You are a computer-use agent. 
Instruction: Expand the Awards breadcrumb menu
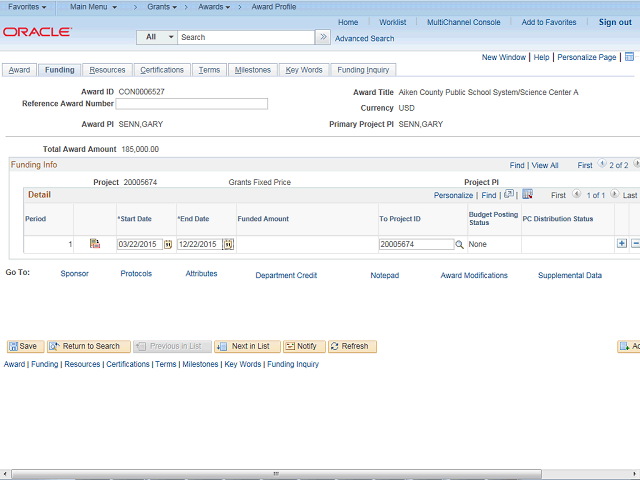pos(214,7)
